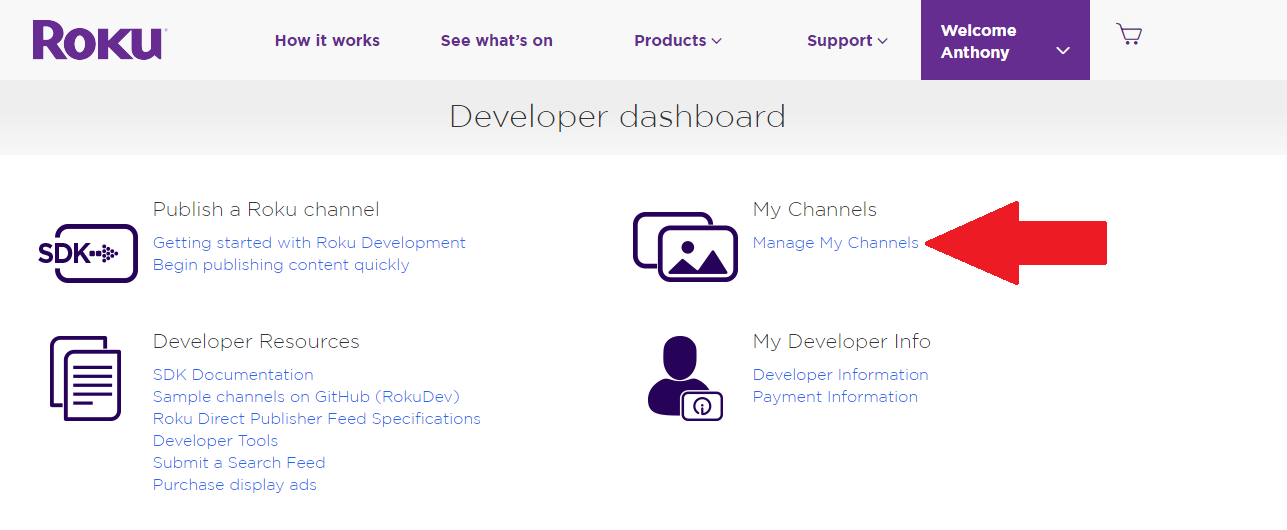Click the Roku logo
The width and height of the screenshot is (1287, 530).
tap(98, 41)
